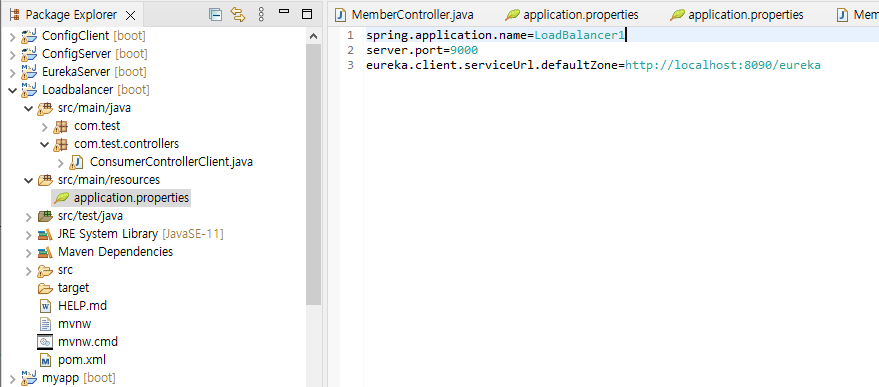Expand the ConfigServer project
The image size is (879, 387).
click(x=13, y=54)
